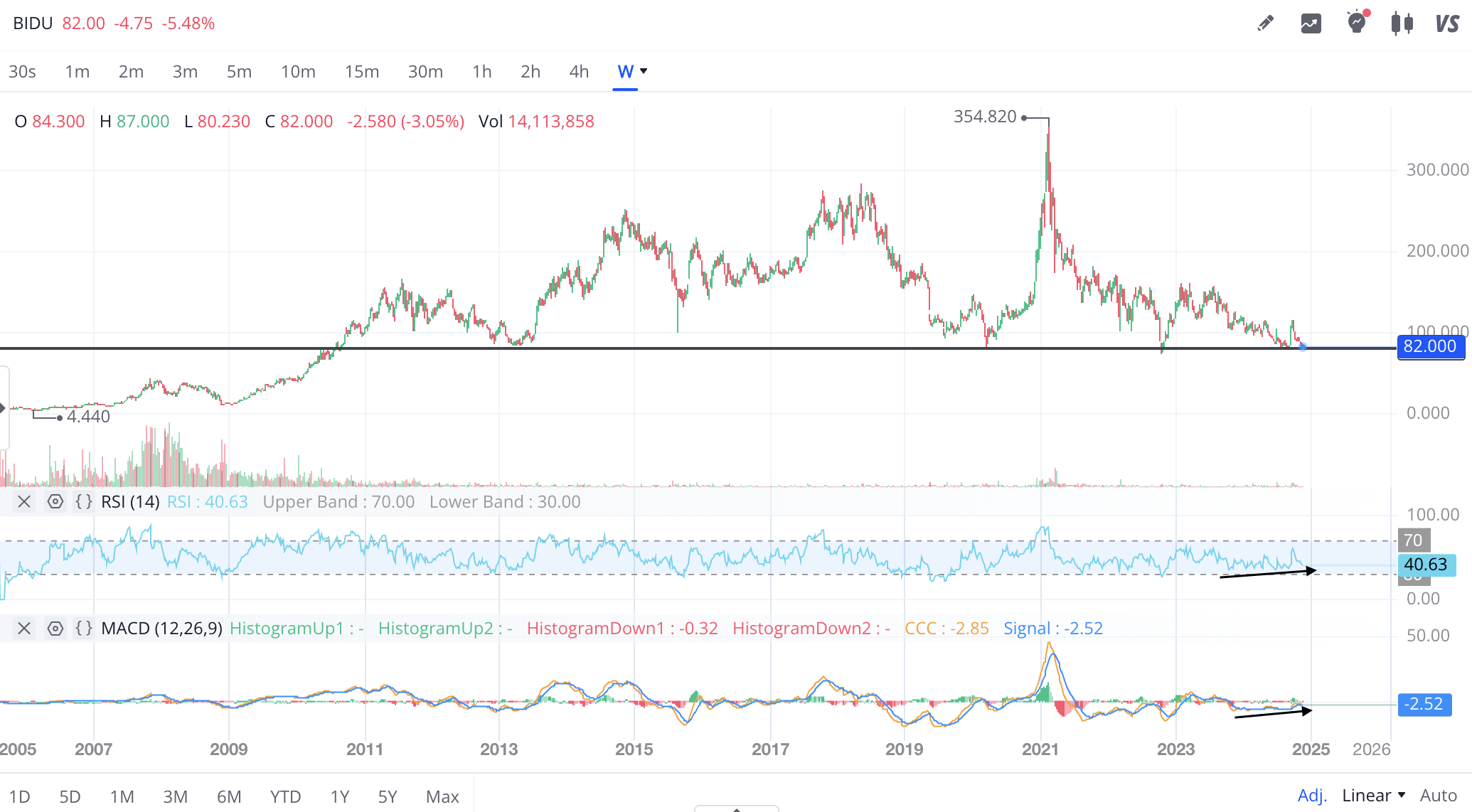Toggle MACD indicator visibility eye
Screen dimensions: 1472x812
55,628
